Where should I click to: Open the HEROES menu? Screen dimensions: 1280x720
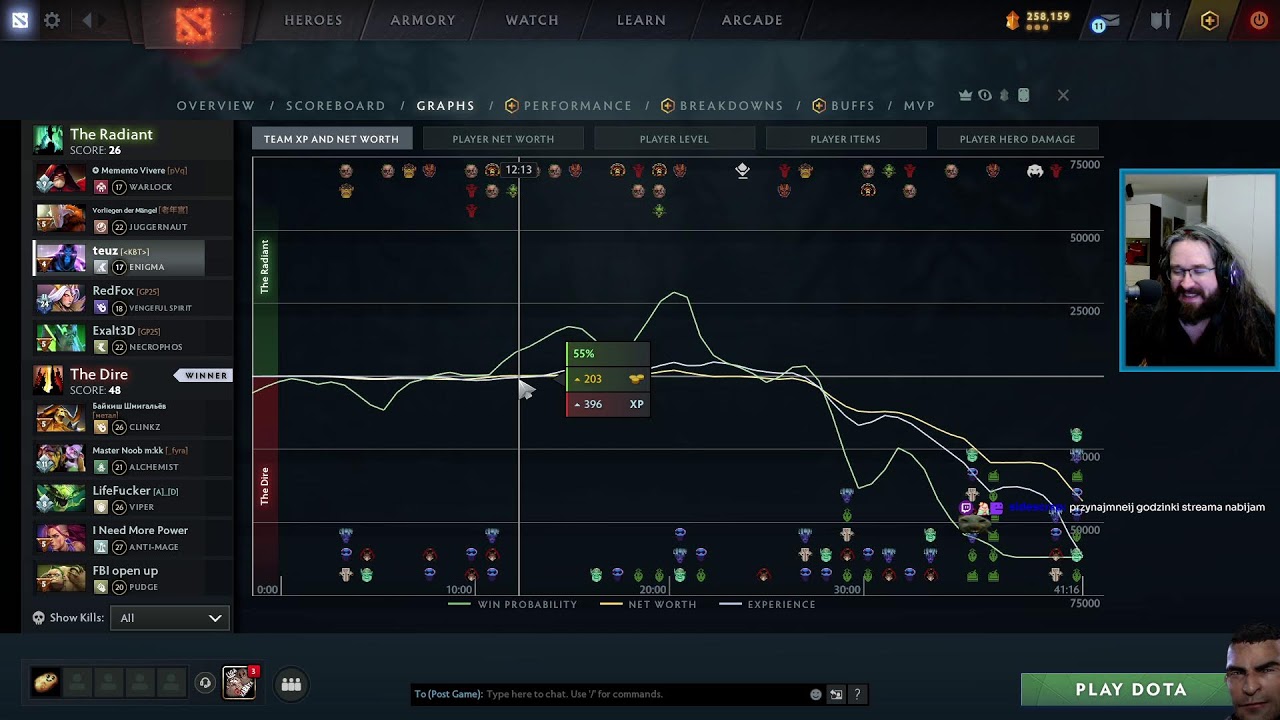point(313,20)
